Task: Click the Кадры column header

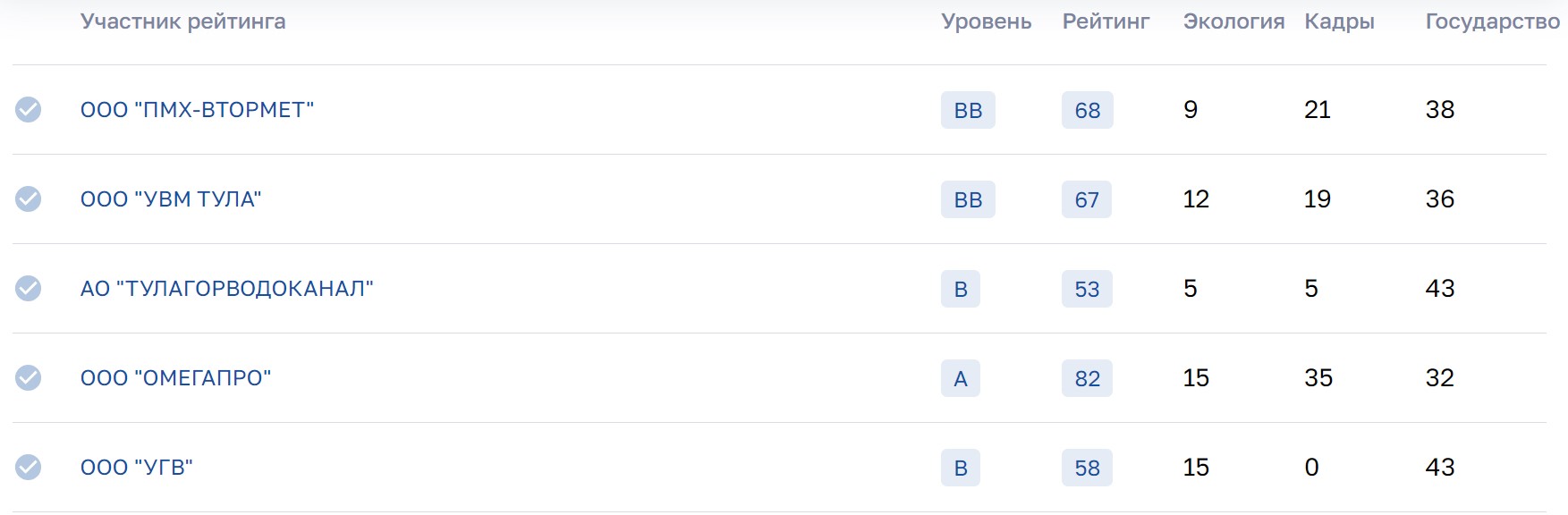Action: click(1339, 22)
